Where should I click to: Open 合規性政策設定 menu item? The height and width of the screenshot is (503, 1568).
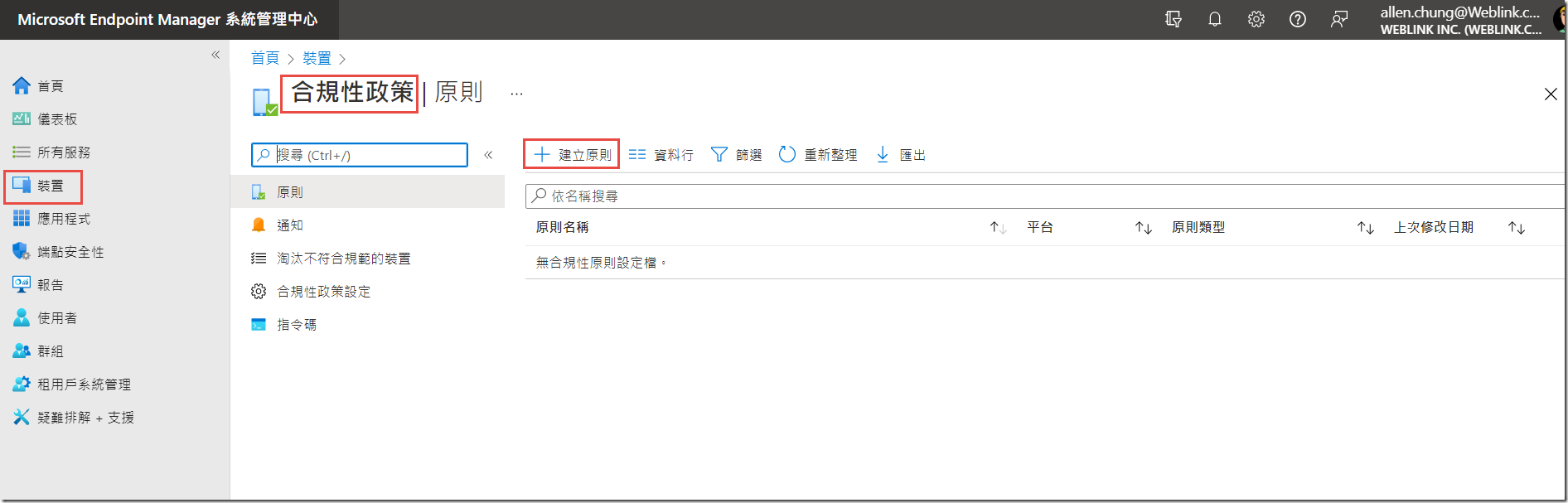pyautogui.click(x=323, y=292)
